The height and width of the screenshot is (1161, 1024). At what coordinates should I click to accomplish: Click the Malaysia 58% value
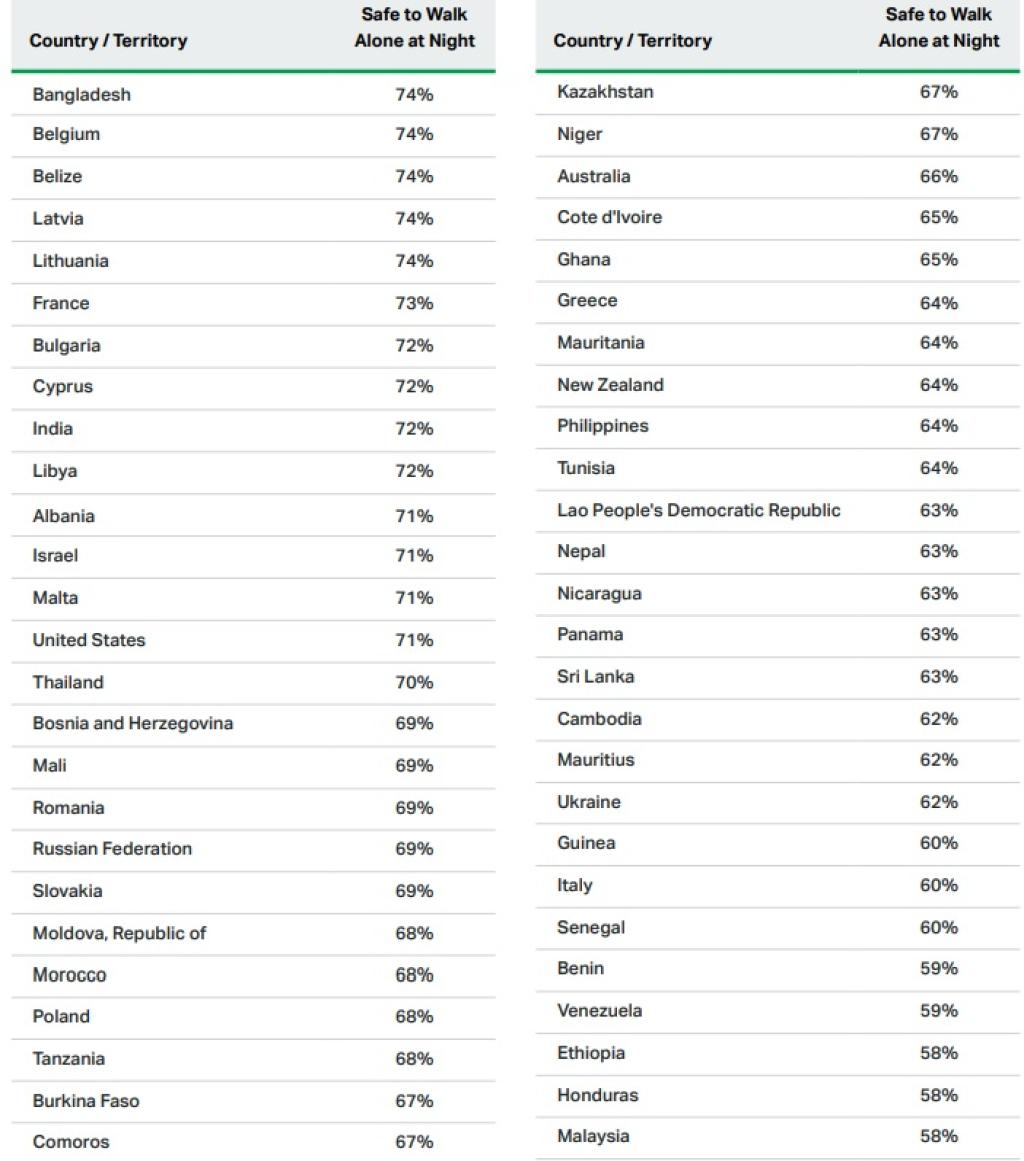pyautogui.click(x=938, y=1136)
